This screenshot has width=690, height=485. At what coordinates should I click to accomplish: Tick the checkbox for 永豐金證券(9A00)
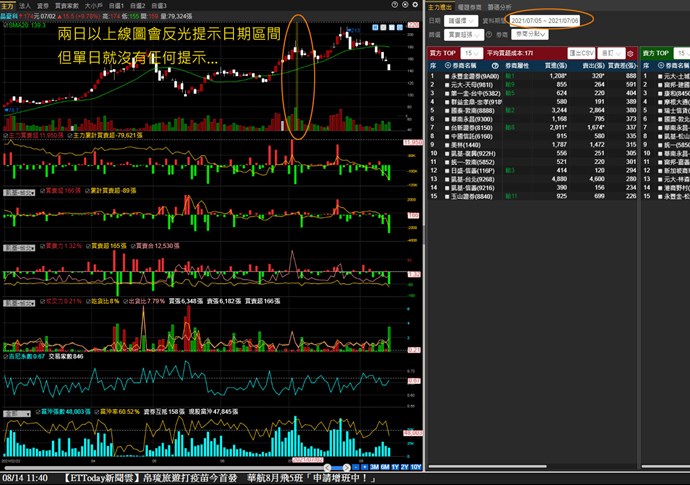445,75
